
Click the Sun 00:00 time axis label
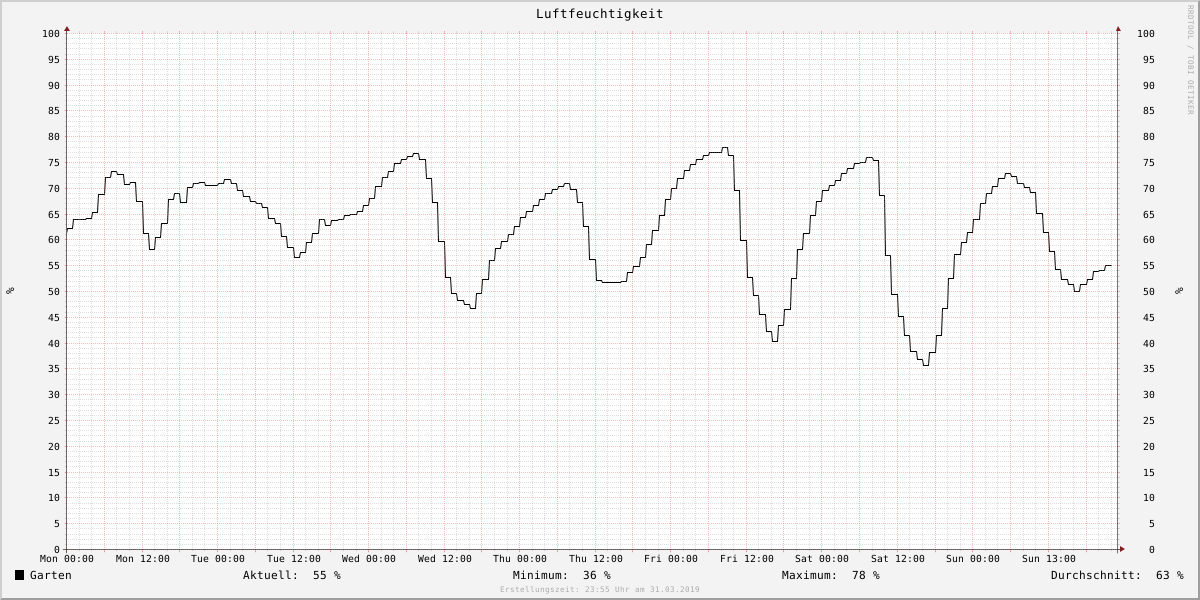coord(973,559)
